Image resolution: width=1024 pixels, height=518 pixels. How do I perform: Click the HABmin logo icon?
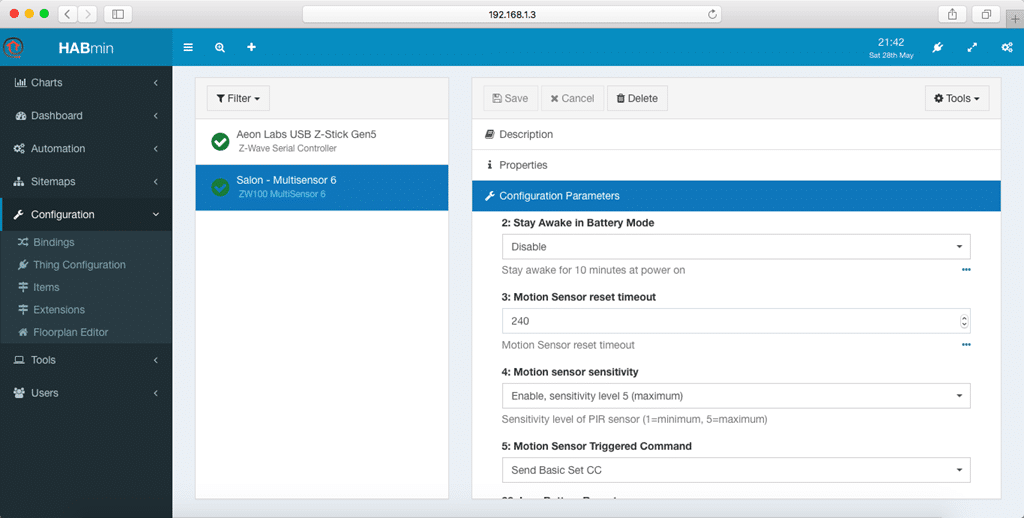[x=13, y=48]
